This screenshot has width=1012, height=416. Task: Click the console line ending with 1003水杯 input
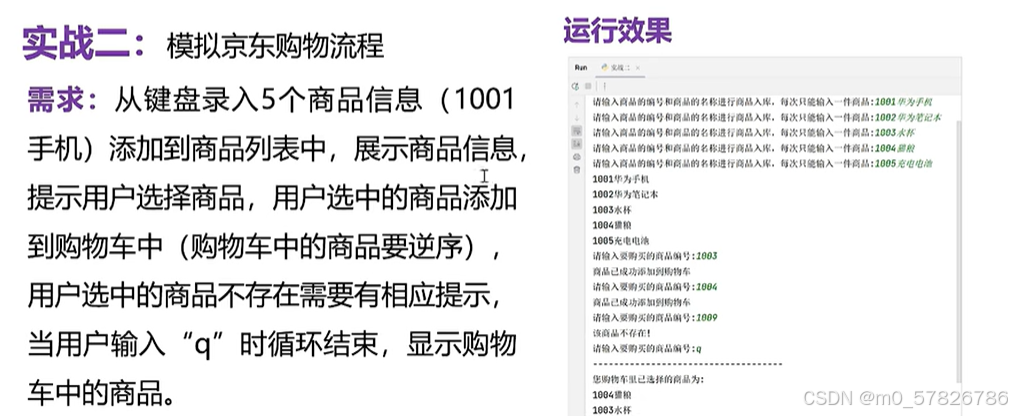pos(753,133)
